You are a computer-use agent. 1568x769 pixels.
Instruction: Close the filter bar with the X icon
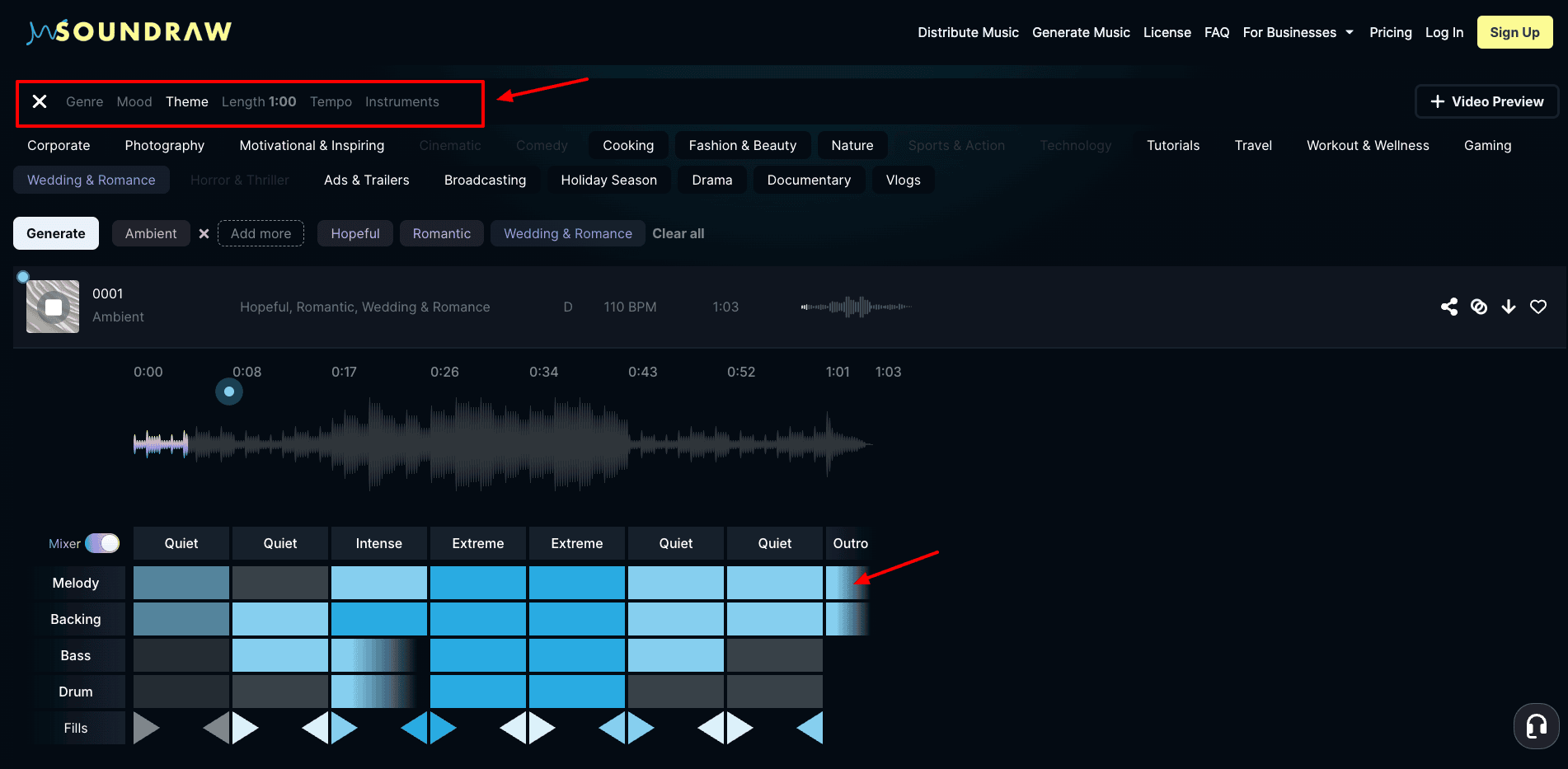point(40,101)
